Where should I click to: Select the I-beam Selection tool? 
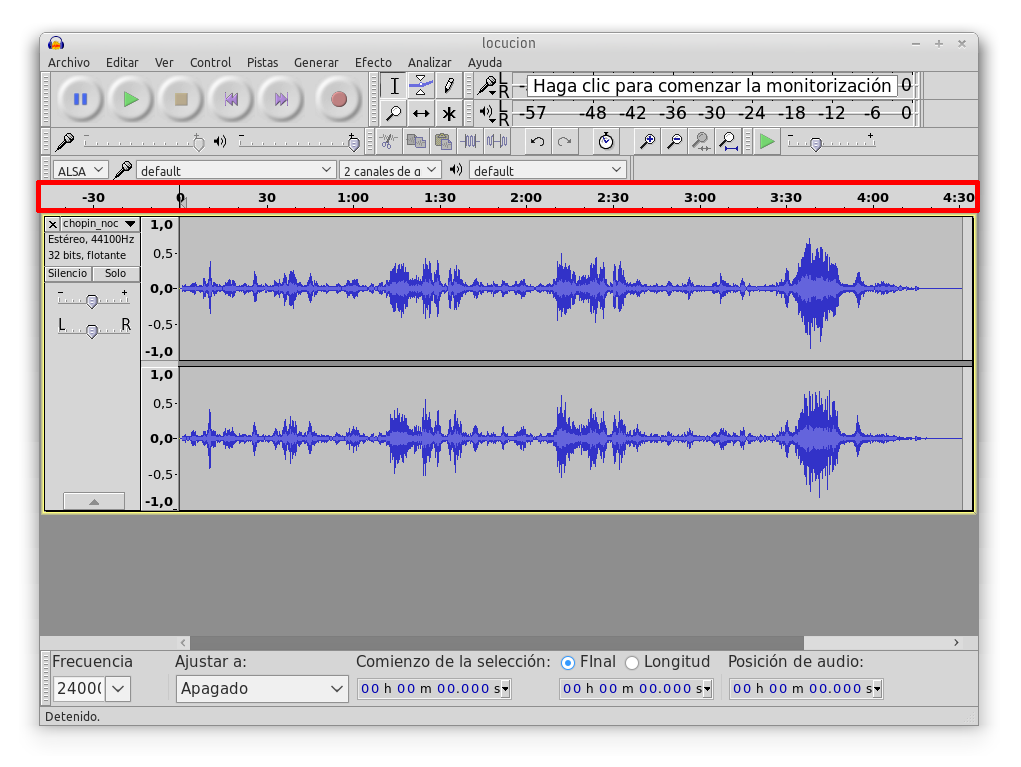tap(394, 85)
